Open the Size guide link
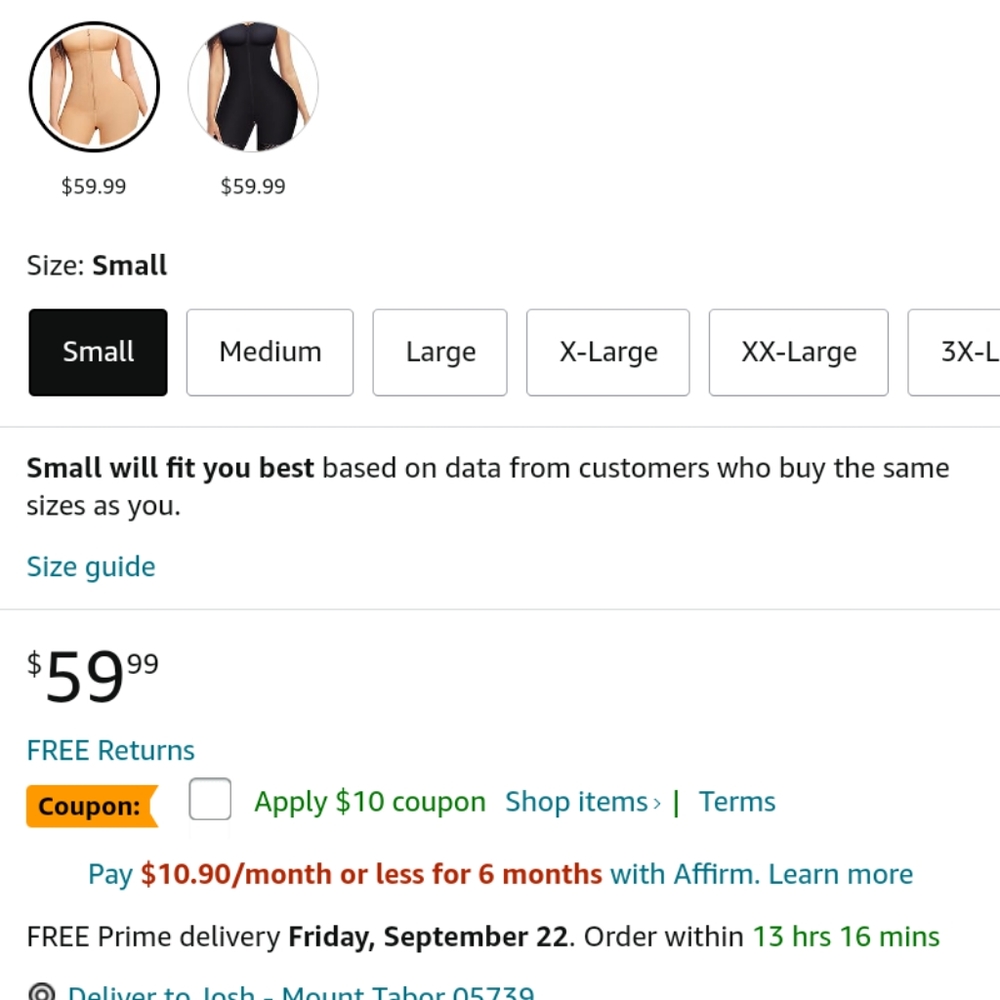 point(91,567)
